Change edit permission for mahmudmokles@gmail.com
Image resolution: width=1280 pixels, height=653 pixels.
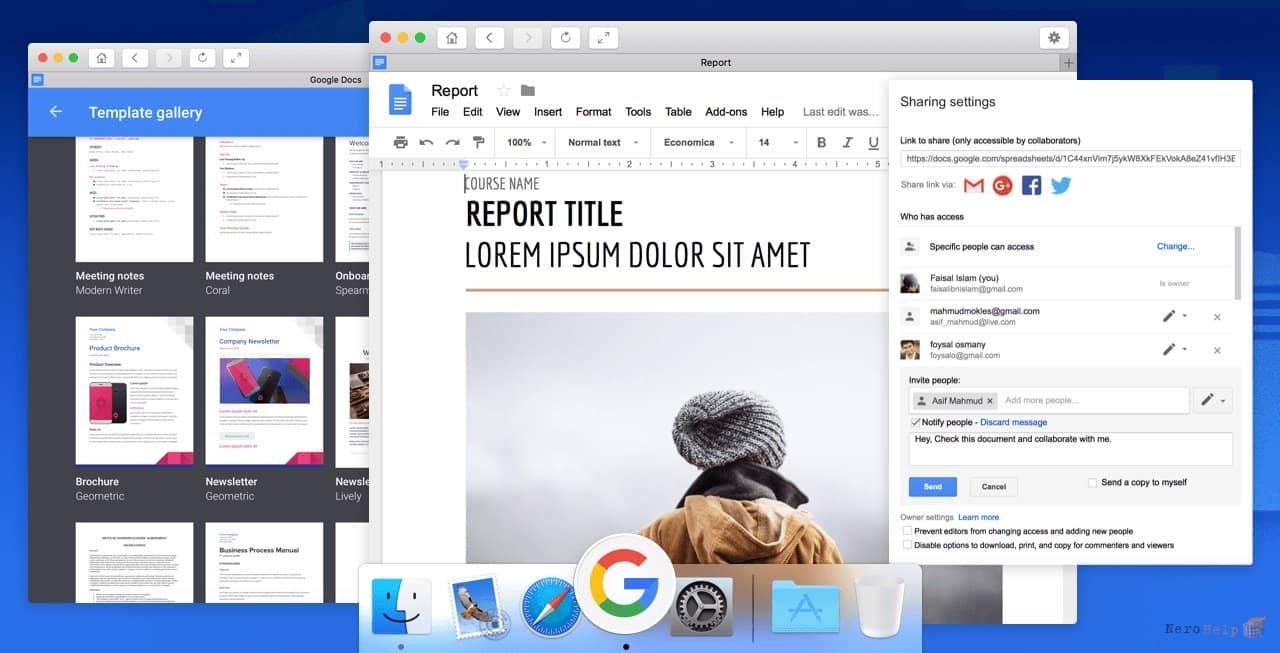point(1174,316)
